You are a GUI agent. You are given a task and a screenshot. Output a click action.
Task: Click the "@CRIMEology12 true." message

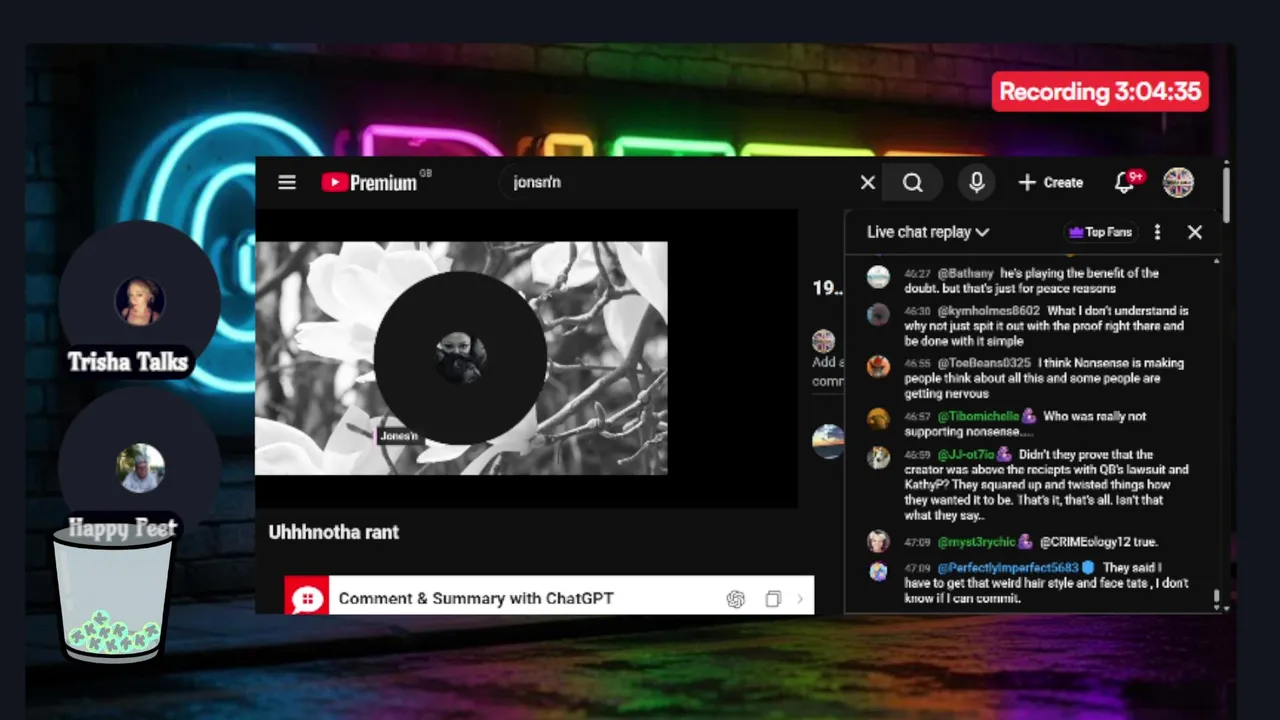pyautogui.click(x=1099, y=542)
